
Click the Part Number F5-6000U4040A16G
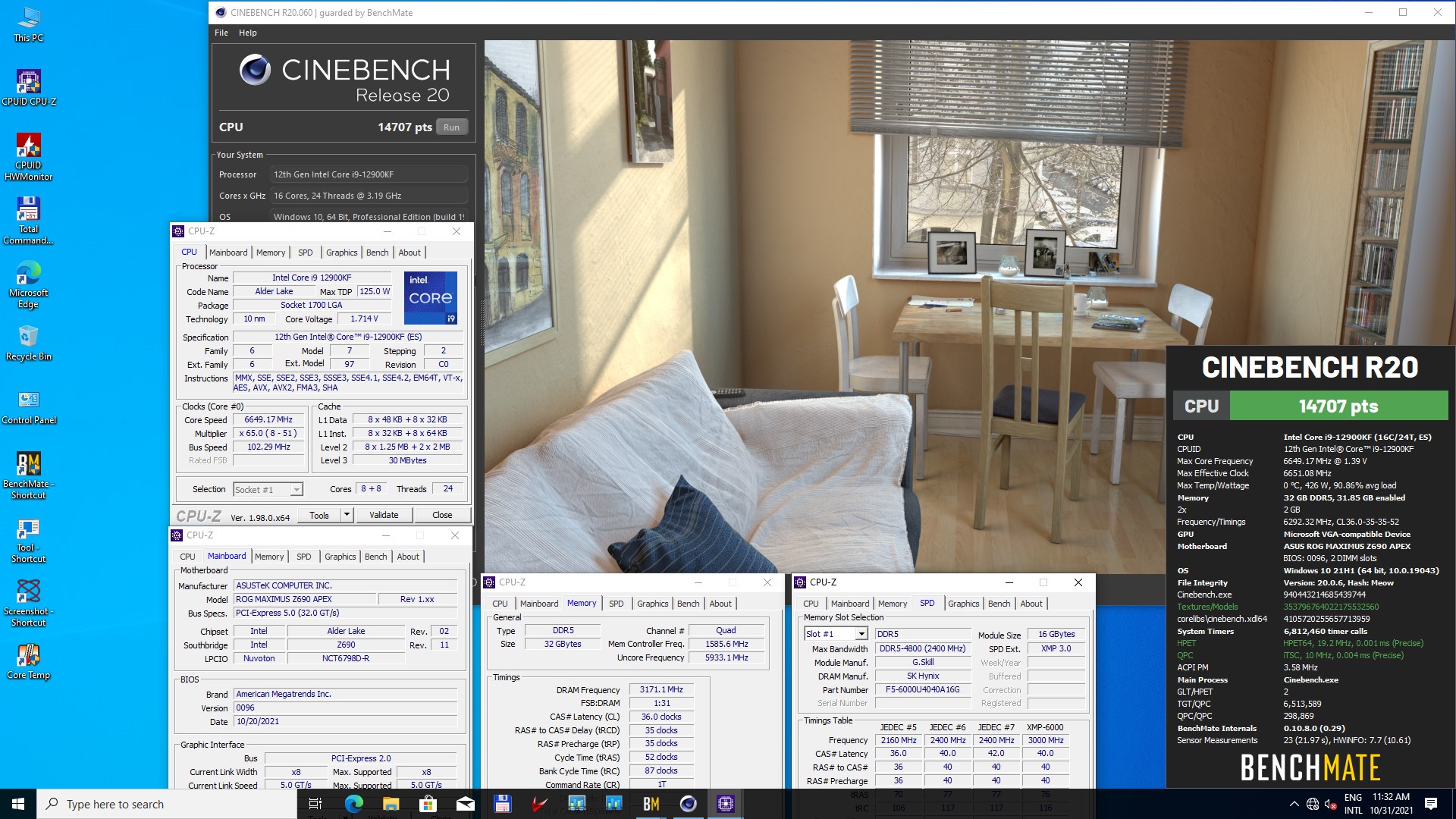coord(922,689)
